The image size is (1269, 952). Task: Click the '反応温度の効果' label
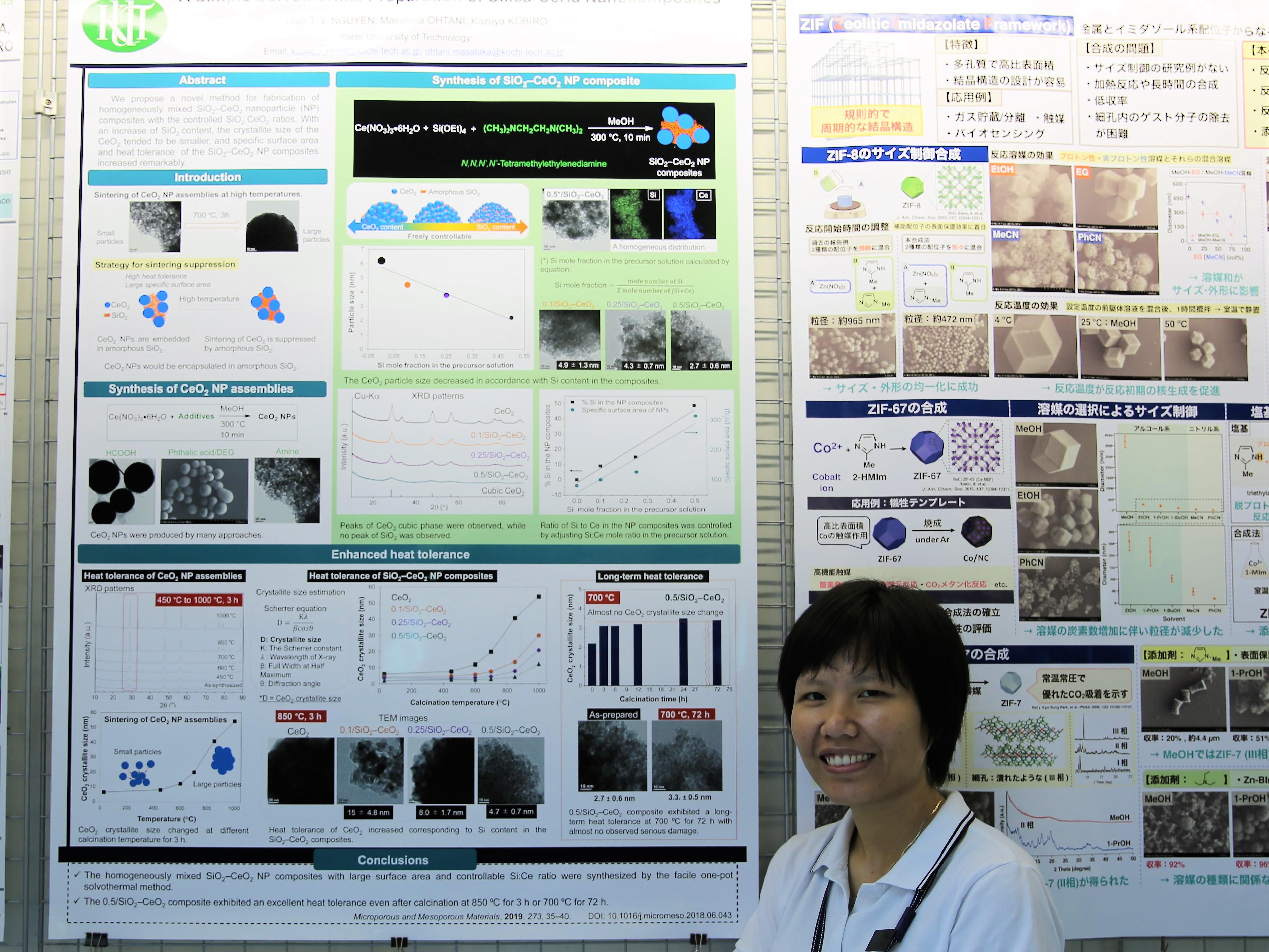click(1026, 306)
